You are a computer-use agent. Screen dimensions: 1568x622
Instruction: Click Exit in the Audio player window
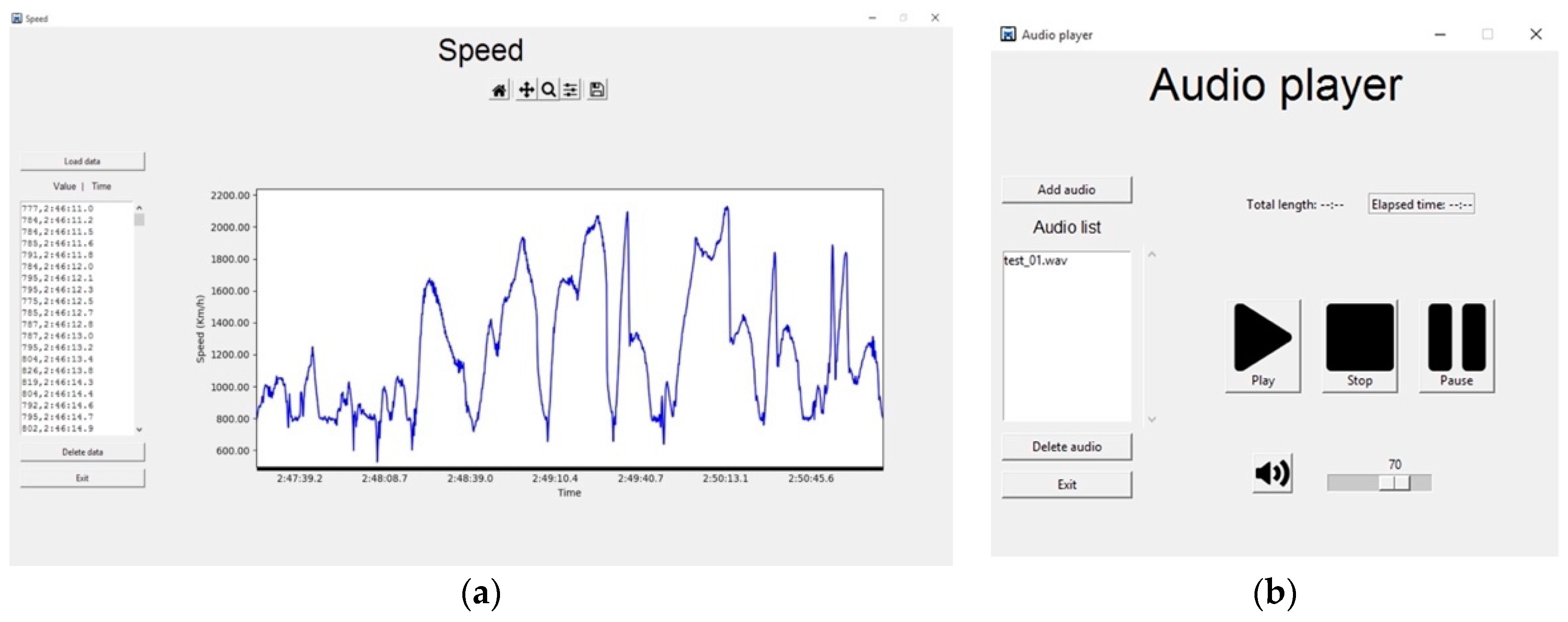click(1066, 484)
